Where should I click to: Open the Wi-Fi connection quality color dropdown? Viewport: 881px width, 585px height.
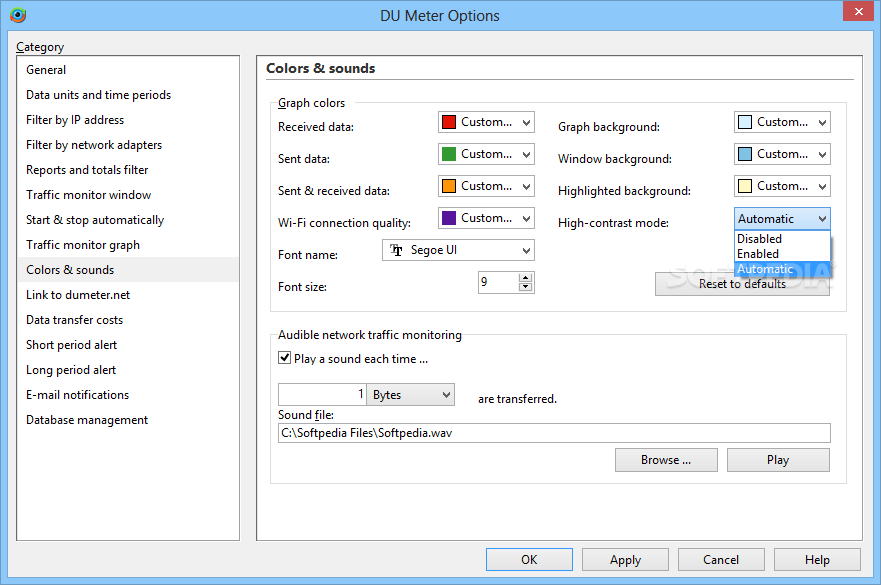(x=486, y=218)
